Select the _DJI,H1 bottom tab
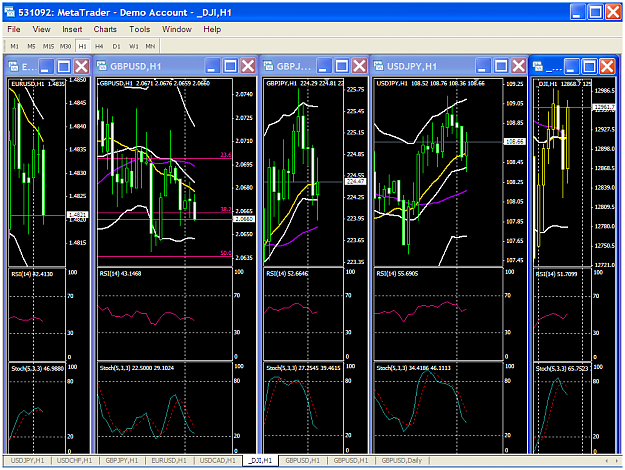The width and height of the screenshot is (625, 470). point(261,460)
